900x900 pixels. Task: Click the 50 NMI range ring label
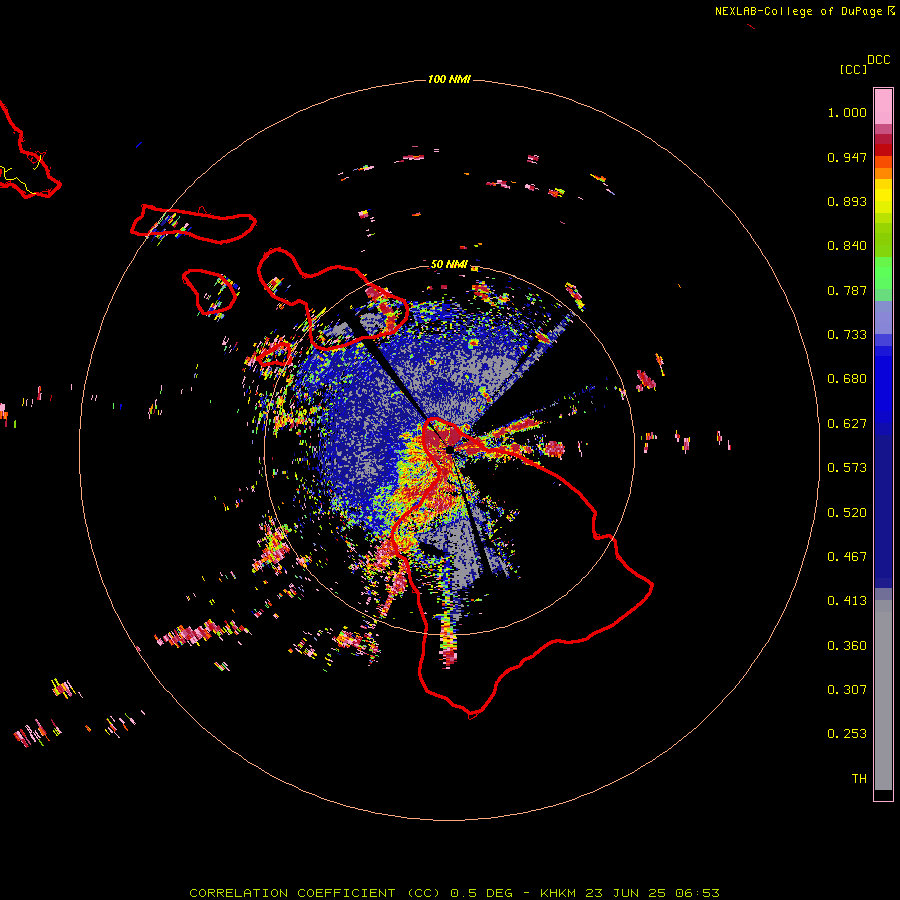coord(449,264)
